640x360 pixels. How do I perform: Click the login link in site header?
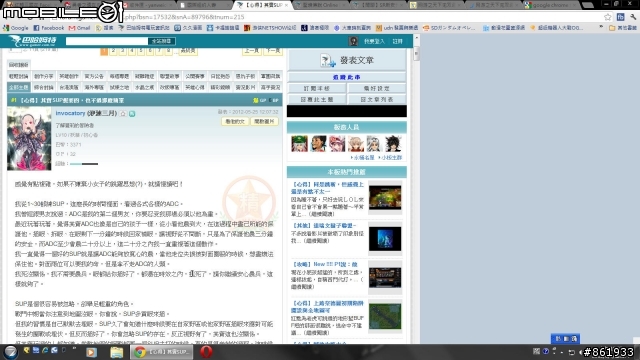tap(374, 41)
